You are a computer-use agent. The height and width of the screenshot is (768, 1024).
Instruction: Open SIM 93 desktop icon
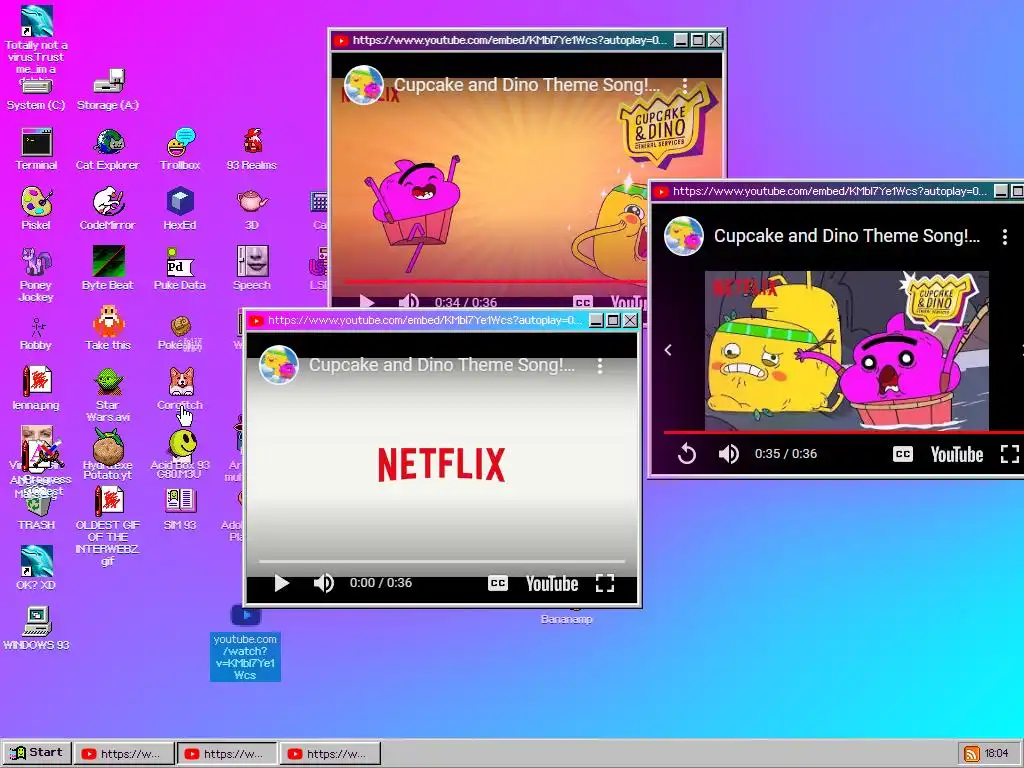click(x=180, y=508)
